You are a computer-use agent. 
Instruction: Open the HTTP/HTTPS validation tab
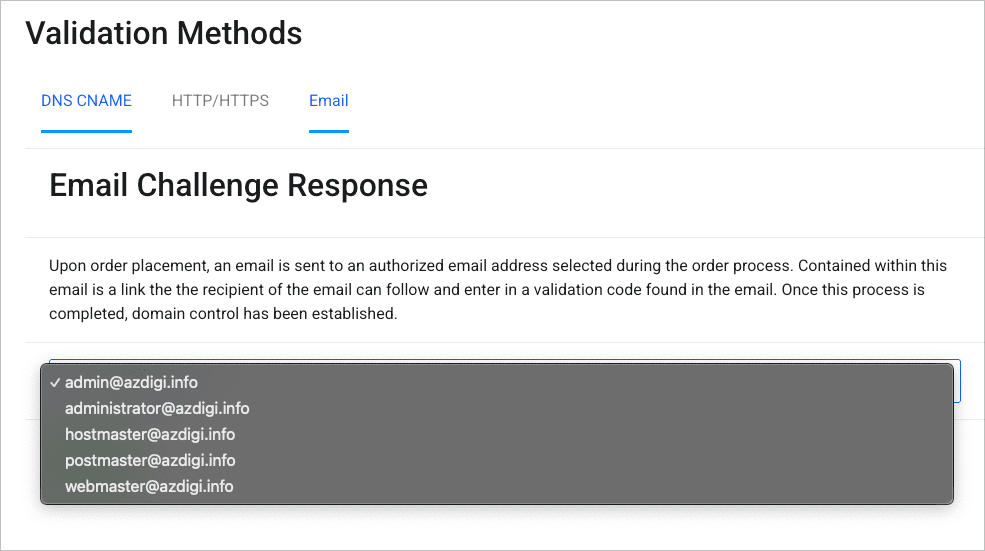point(220,101)
